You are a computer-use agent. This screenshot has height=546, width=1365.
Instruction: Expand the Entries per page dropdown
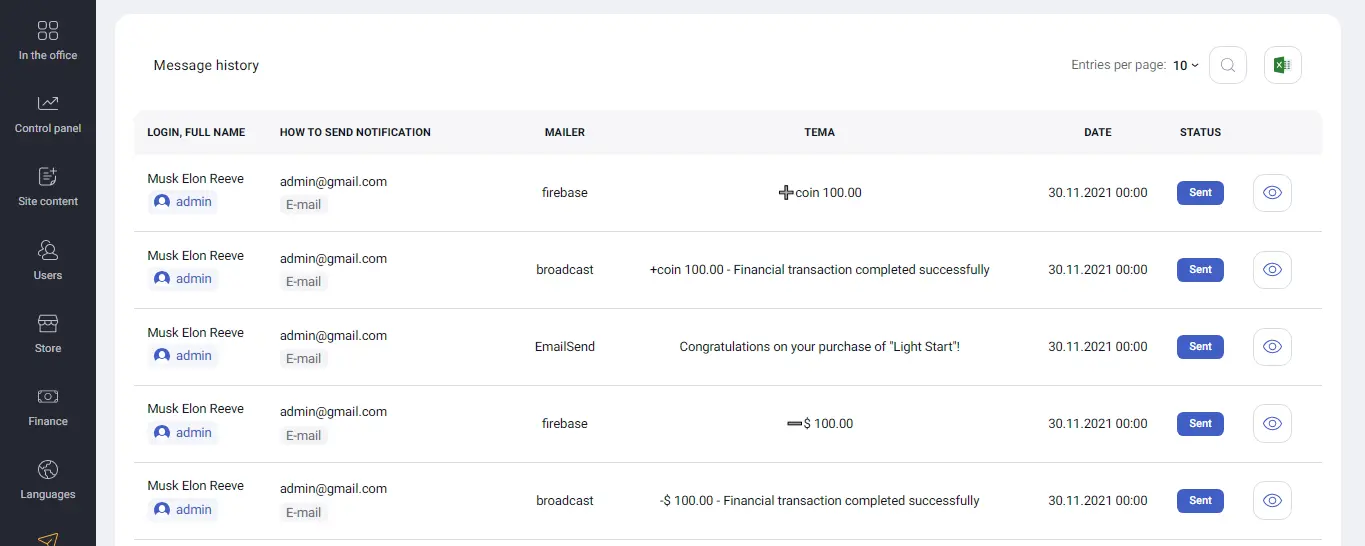tap(1186, 66)
